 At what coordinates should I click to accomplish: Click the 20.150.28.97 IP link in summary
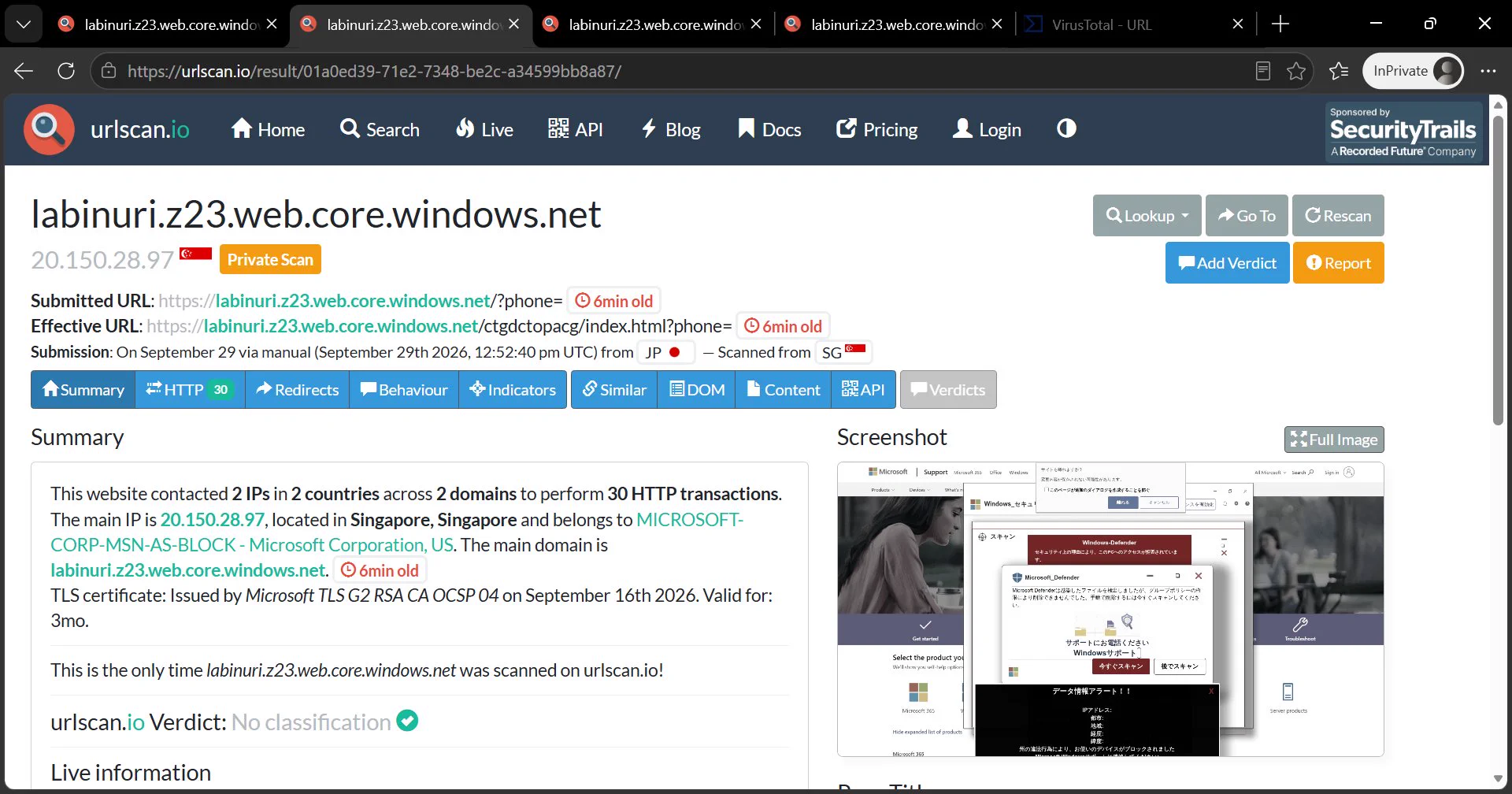click(213, 520)
